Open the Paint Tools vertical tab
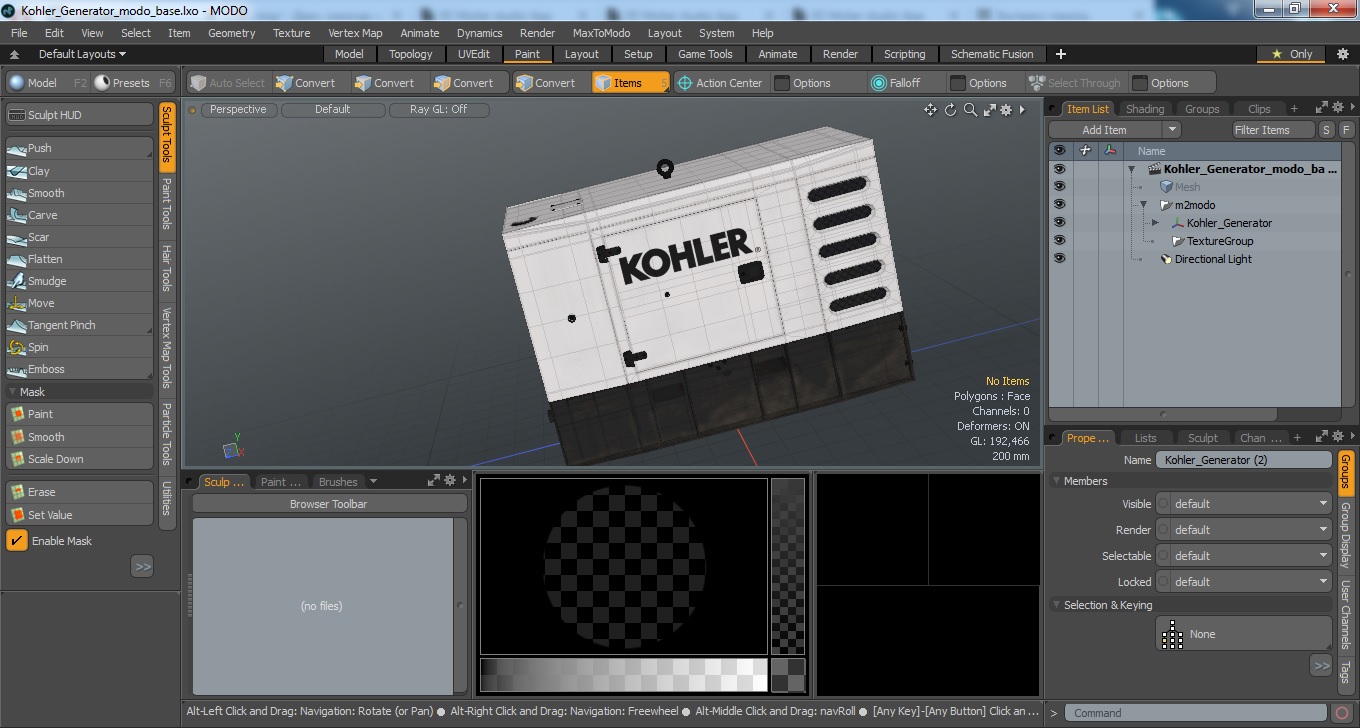Screen dimensions: 1360x728 point(167,204)
